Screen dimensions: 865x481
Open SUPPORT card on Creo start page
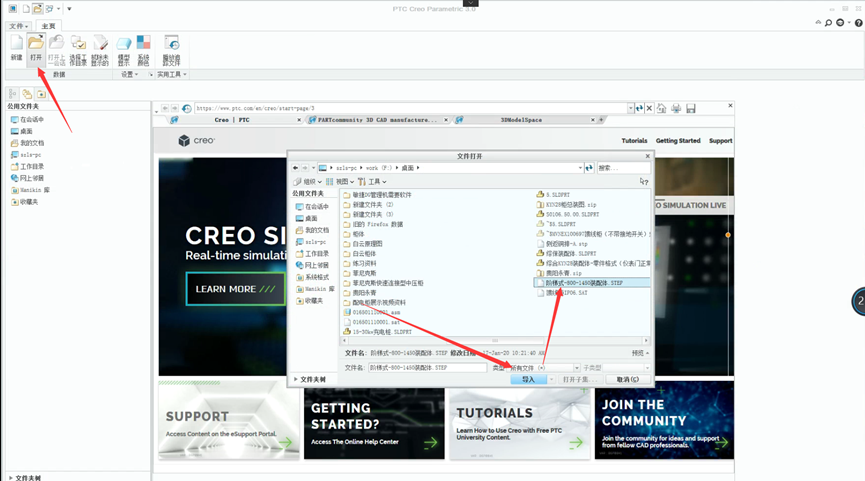click(229, 420)
